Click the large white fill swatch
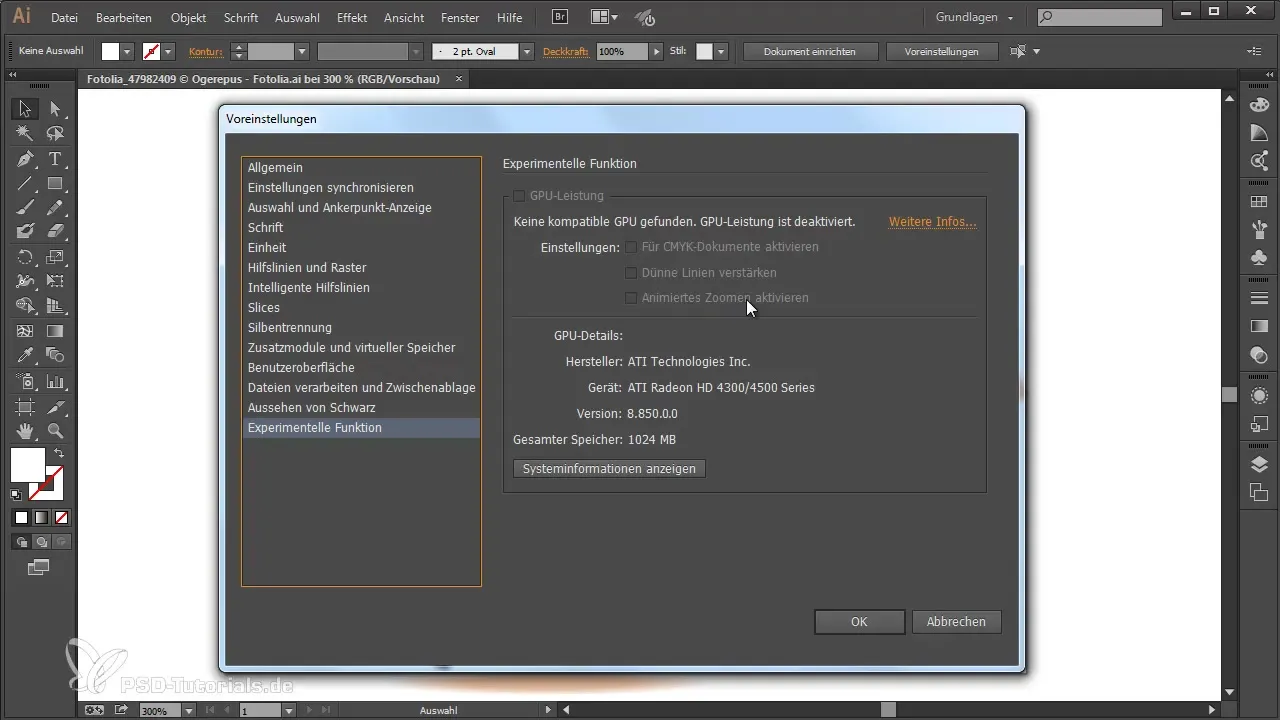This screenshot has height=720, width=1280. pyautogui.click(x=27, y=464)
